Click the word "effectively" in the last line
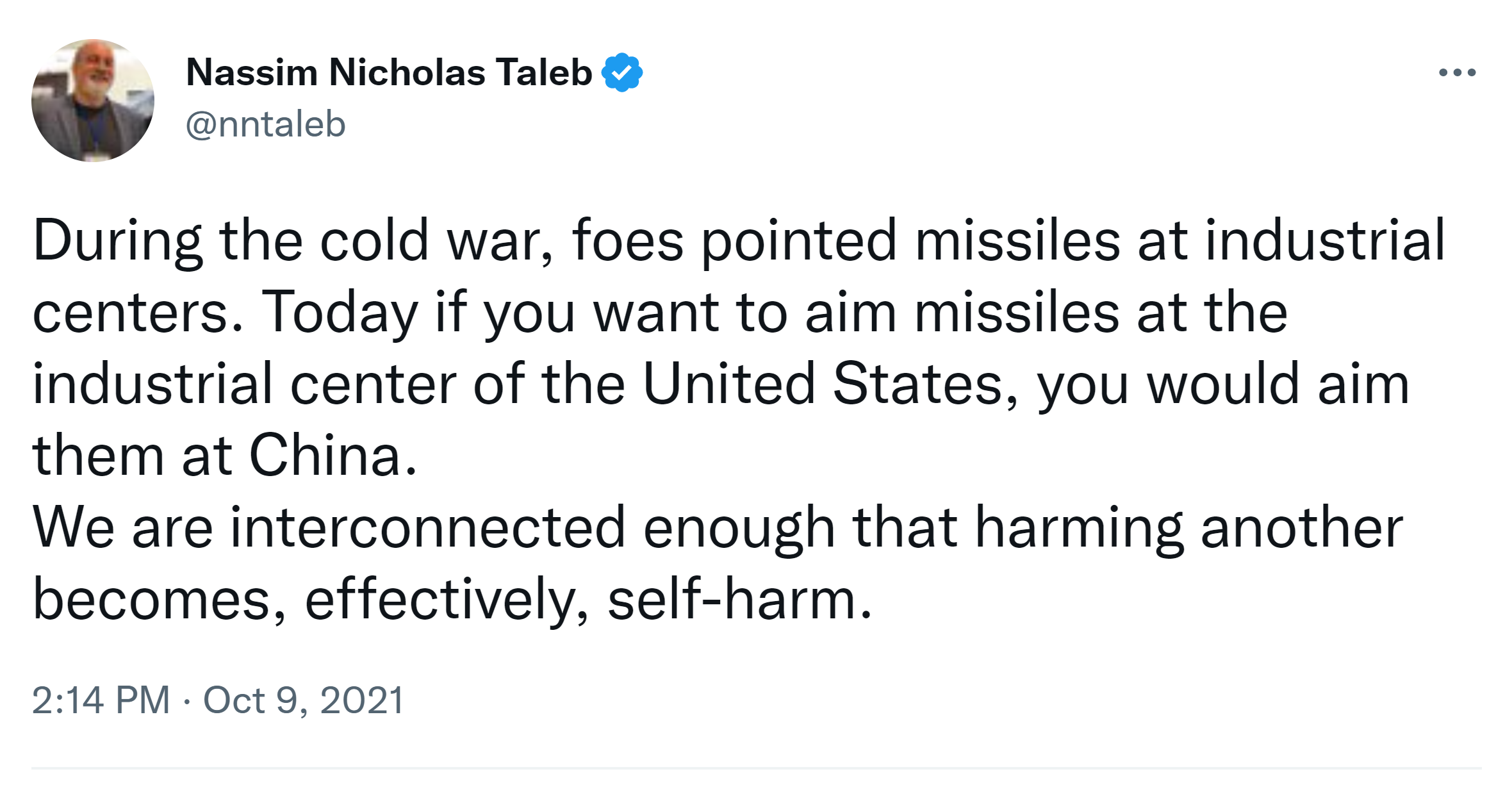This screenshot has height=792, width=1512. tap(439, 599)
